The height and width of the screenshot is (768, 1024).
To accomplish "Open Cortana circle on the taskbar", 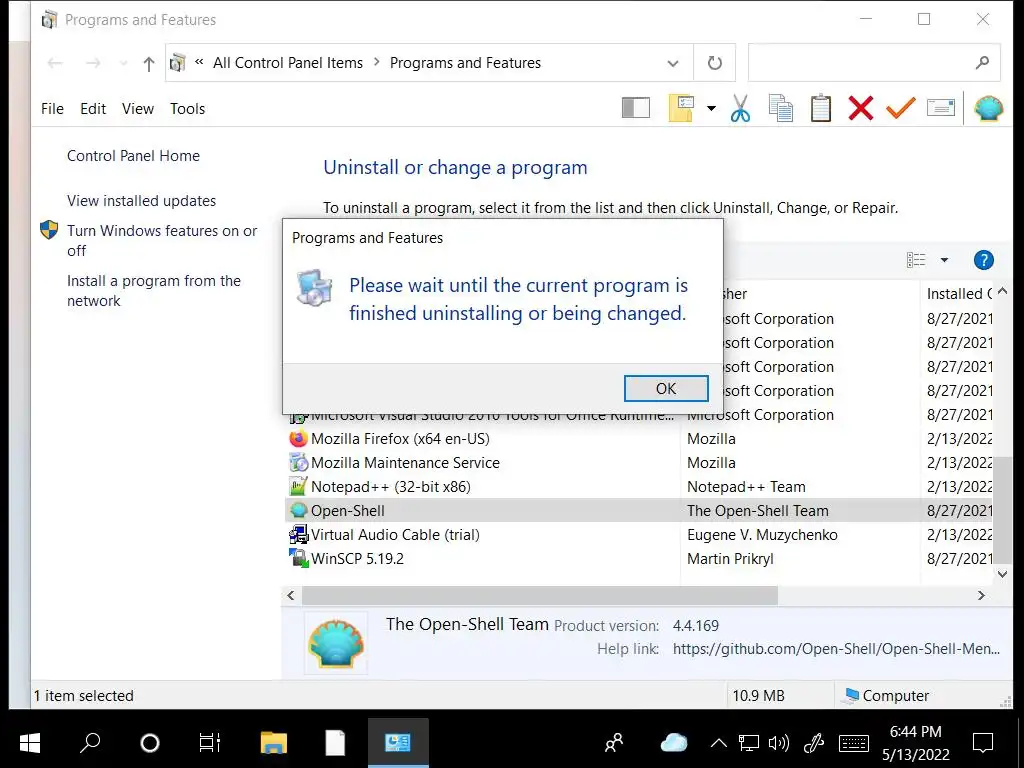I will pos(150,743).
